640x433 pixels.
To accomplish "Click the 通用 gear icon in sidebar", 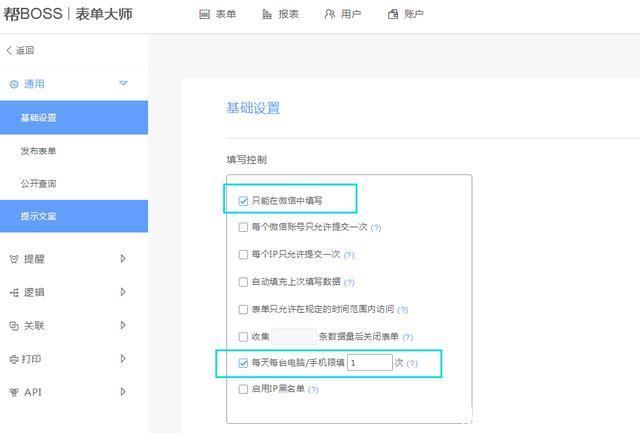I will point(14,84).
